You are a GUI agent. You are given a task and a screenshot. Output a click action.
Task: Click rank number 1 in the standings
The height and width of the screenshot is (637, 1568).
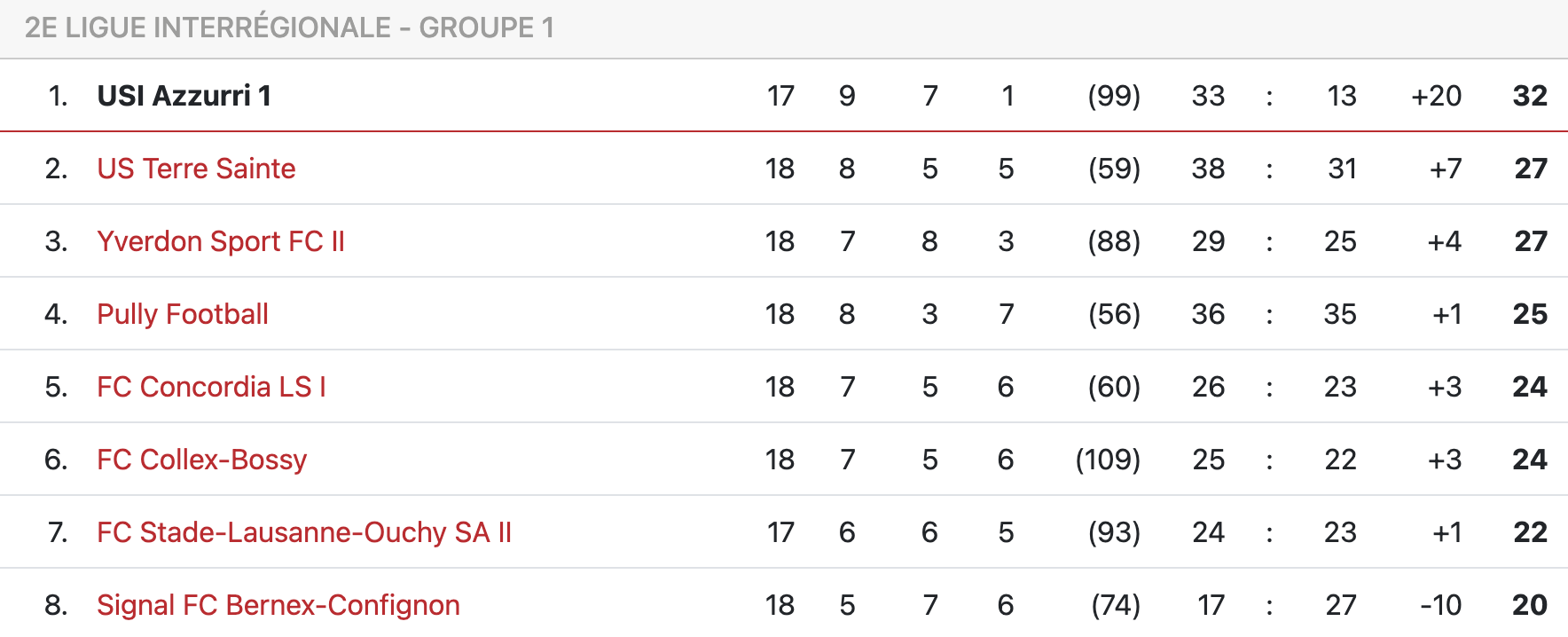58,96
